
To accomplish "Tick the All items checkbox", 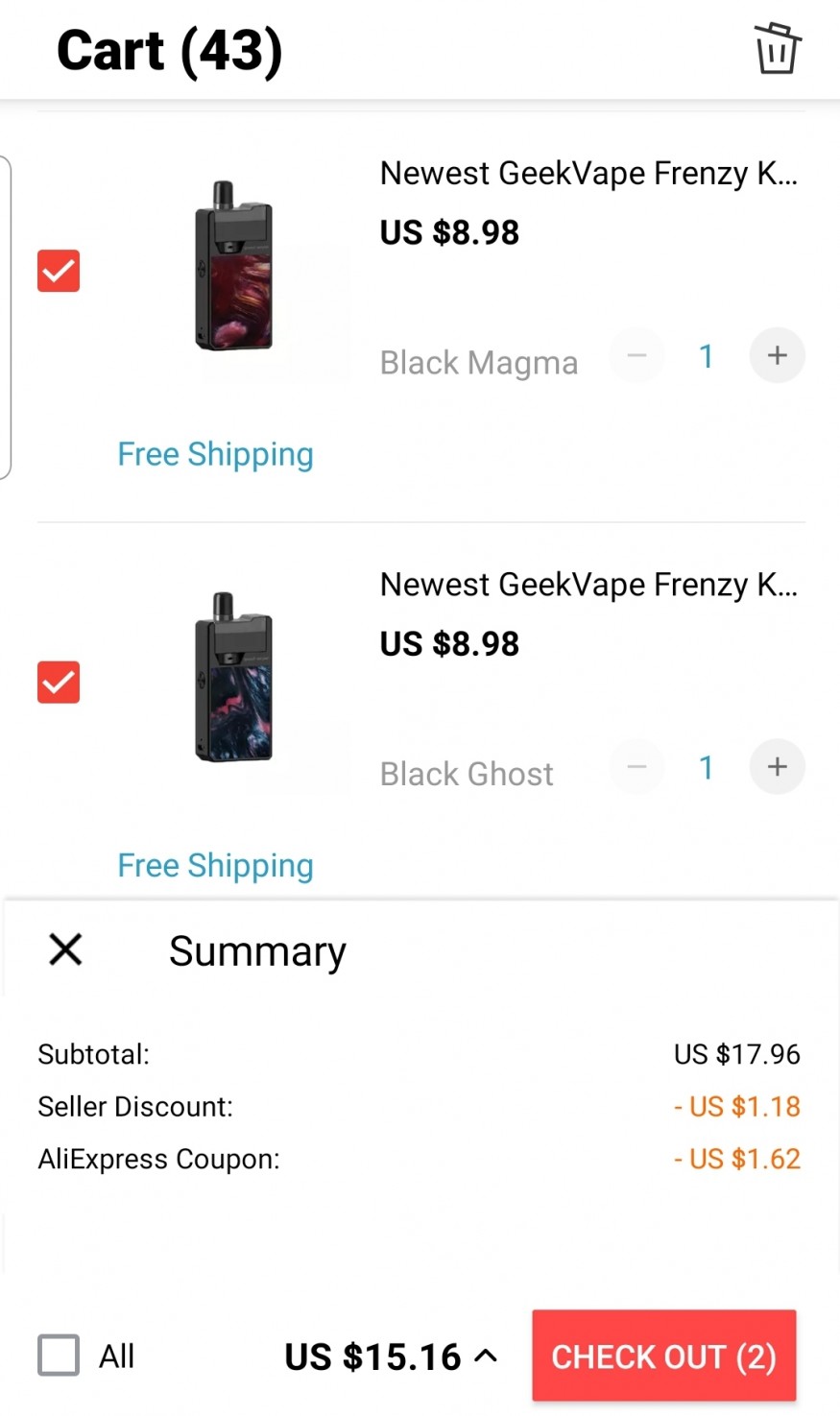I will (x=59, y=1356).
